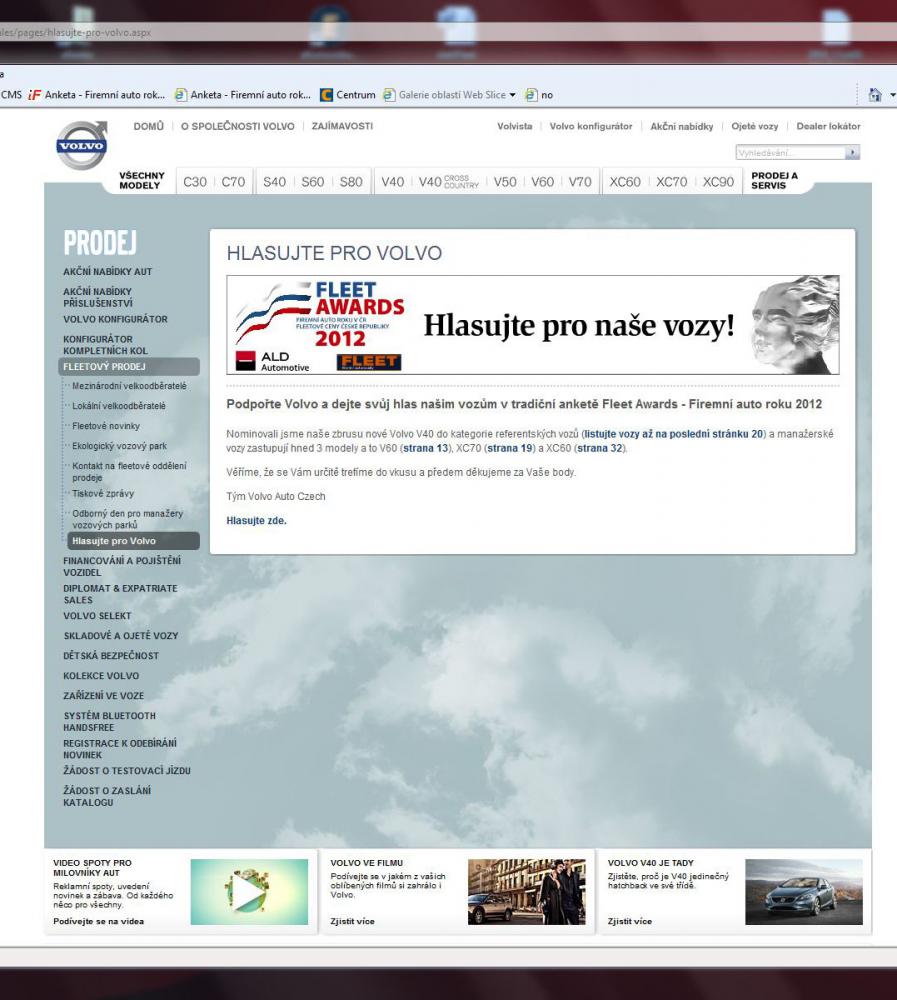Select the Hlasujte pro Volvo submenu item
This screenshot has width=897, height=1000.
133,541
